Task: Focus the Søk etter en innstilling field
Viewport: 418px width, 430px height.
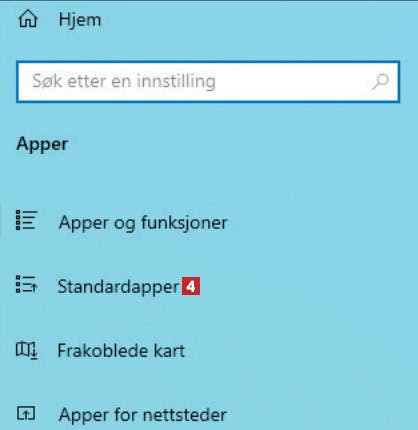Action: (208, 82)
